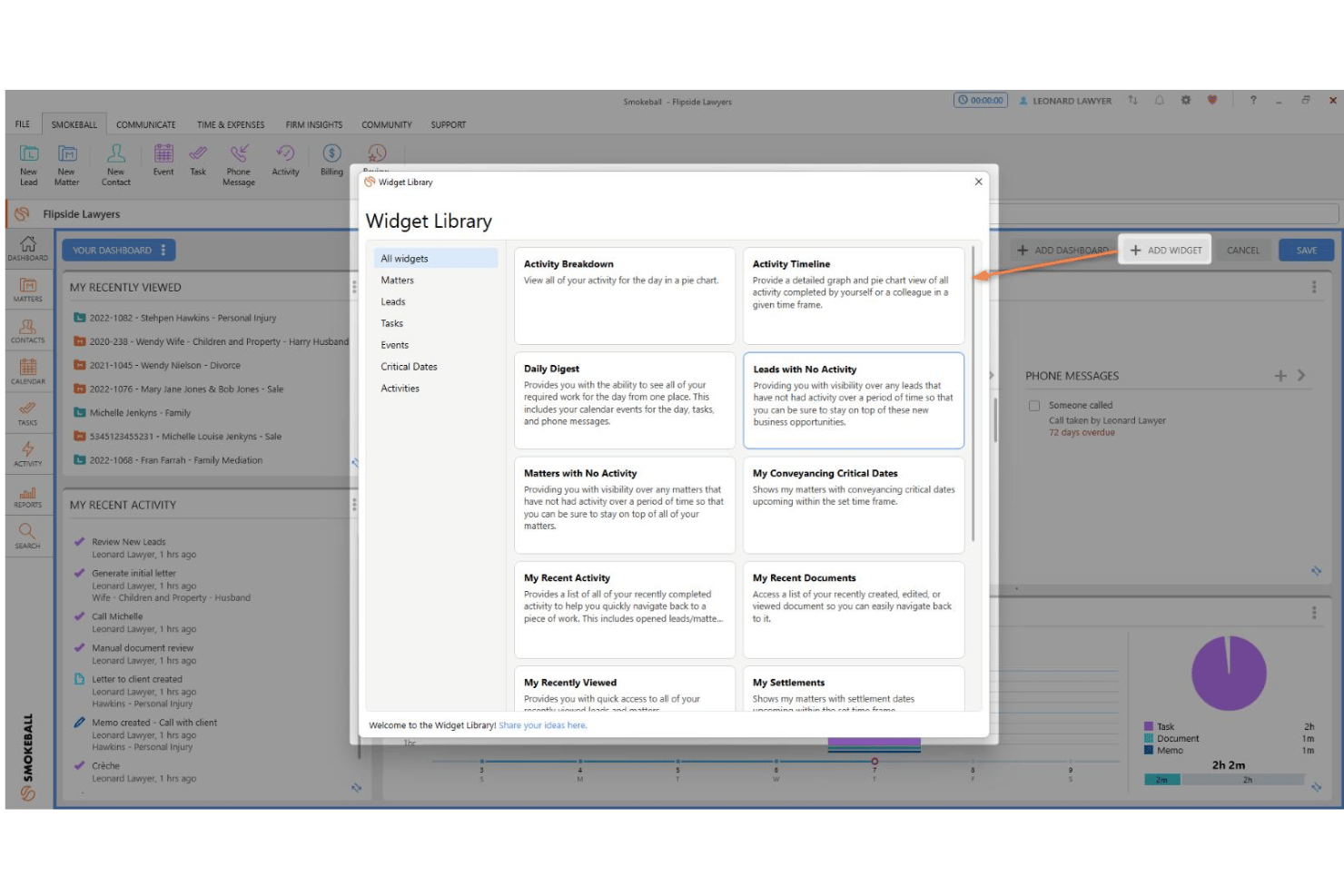This screenshot has width=1344, height=896.
Task: Click the Task checkmark icon in ribbon
Action: [198, 159]
